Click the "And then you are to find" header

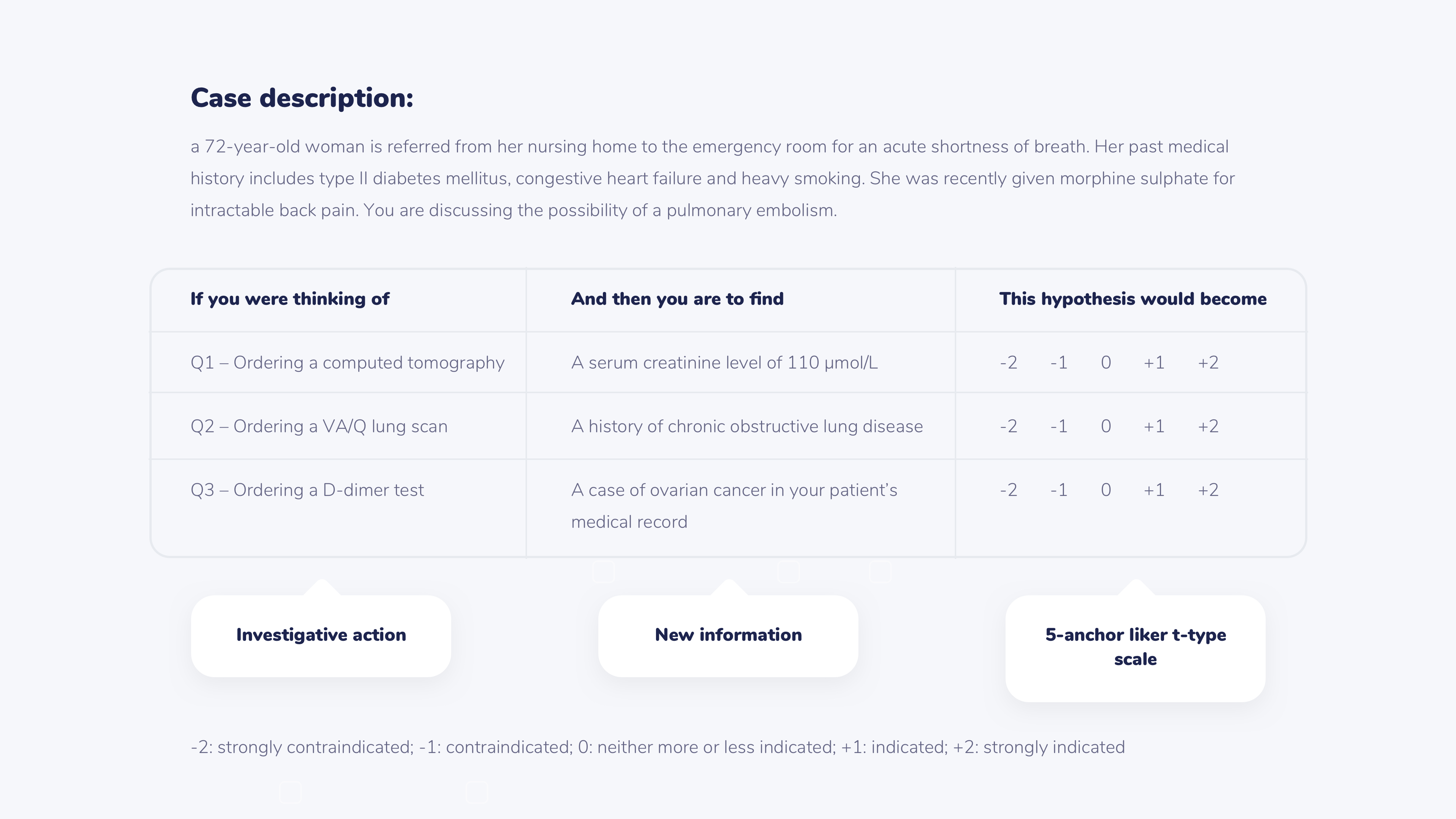coord(677,299)
